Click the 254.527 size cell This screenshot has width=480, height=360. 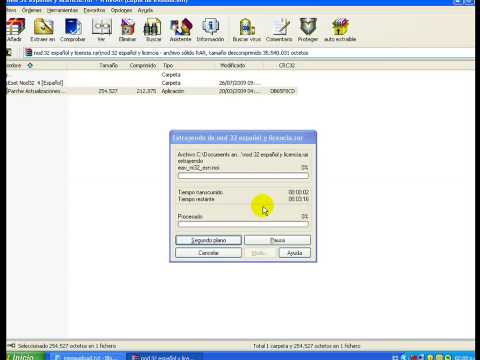pos(108,91)
